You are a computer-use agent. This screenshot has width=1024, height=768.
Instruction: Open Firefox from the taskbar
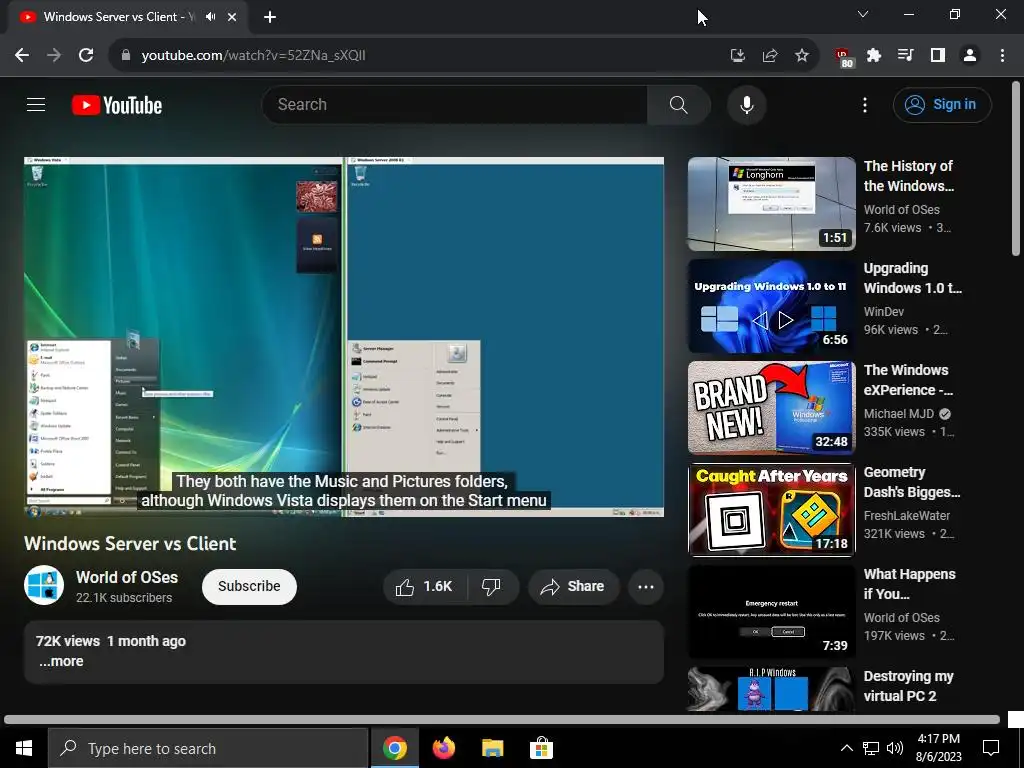tap(443, 748)
